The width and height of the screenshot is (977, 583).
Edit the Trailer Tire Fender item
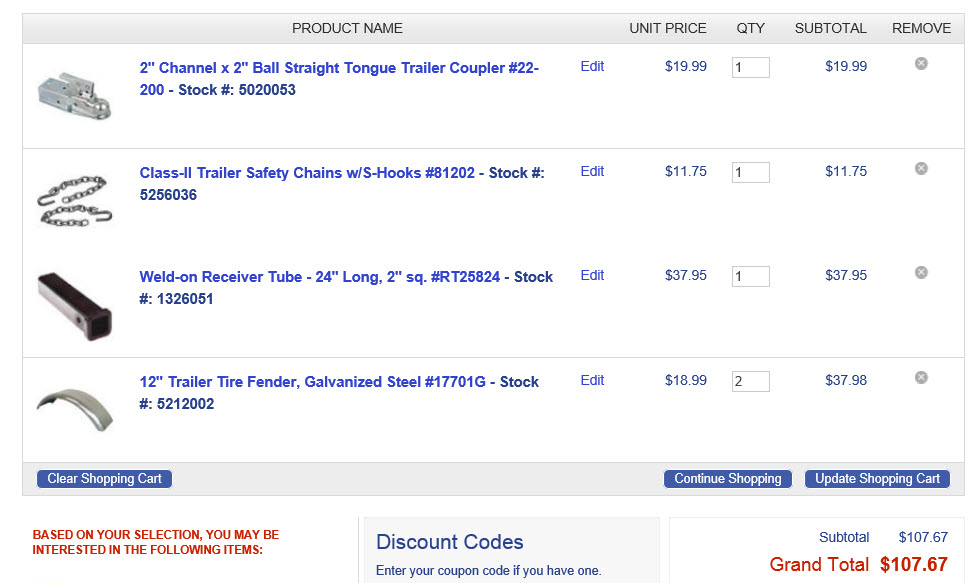click(592, 380)
